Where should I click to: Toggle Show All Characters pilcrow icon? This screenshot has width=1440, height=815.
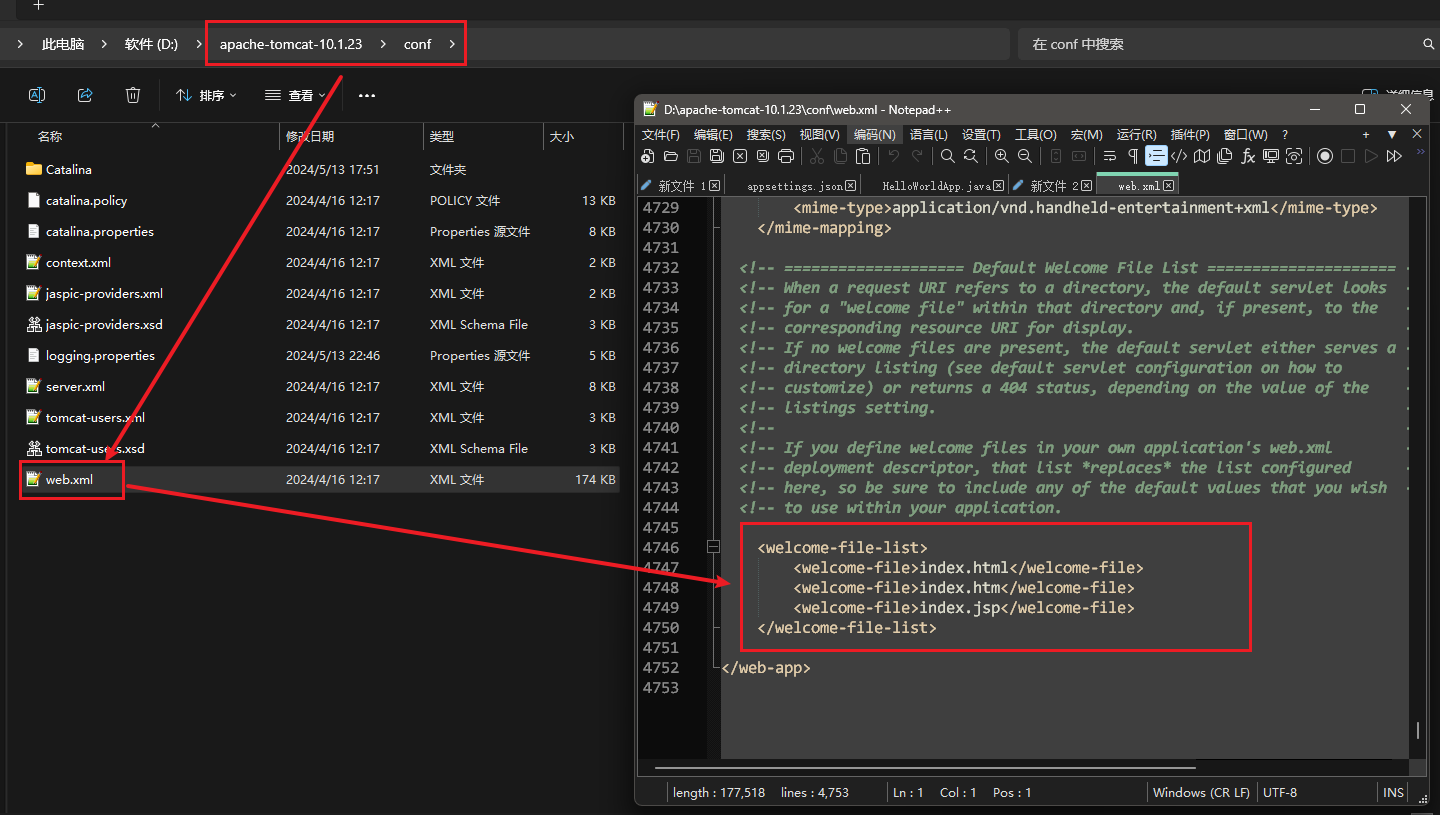click(1133, 156)
